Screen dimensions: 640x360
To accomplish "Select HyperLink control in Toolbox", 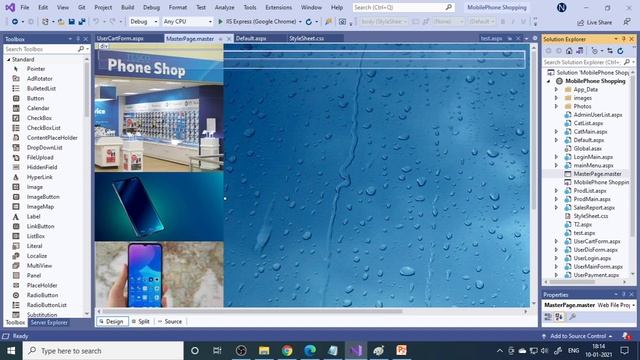I will (40, 177).
